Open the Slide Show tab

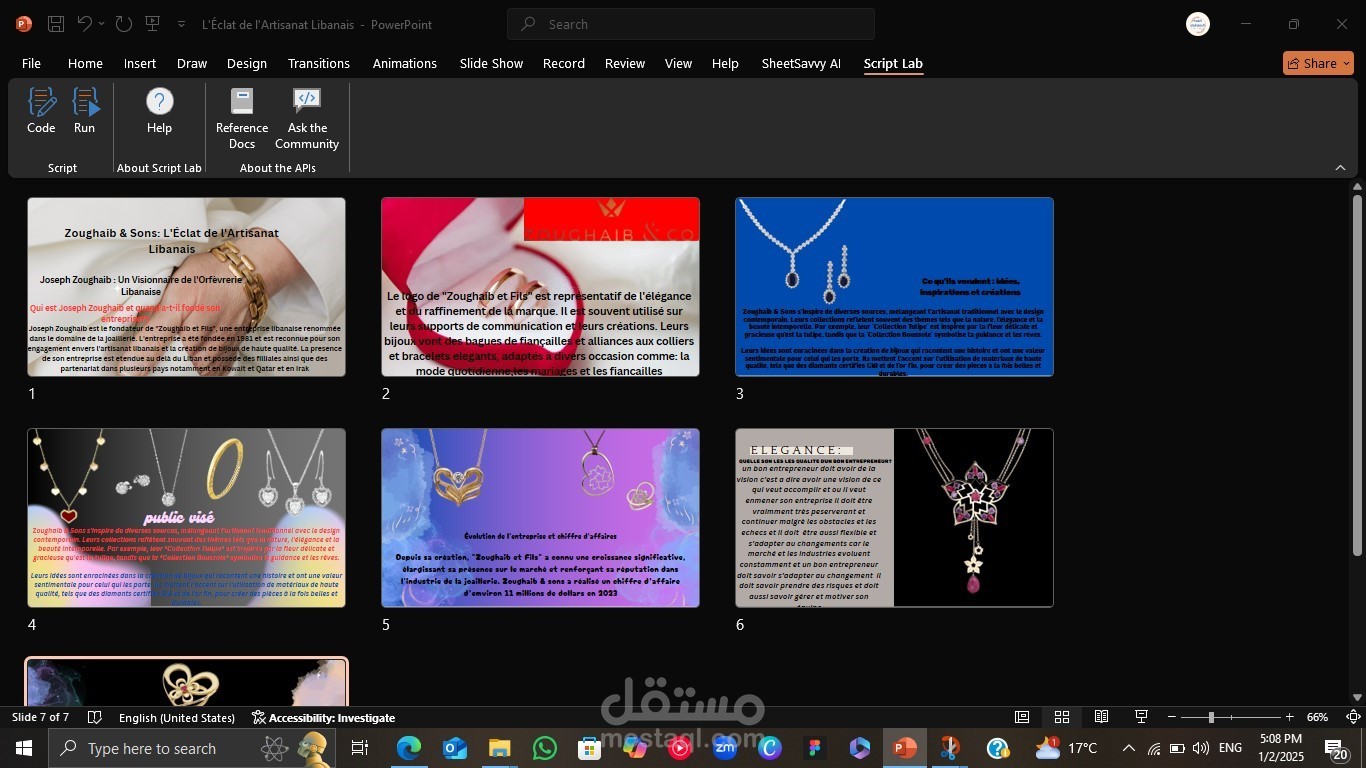[x=491, y=63]
